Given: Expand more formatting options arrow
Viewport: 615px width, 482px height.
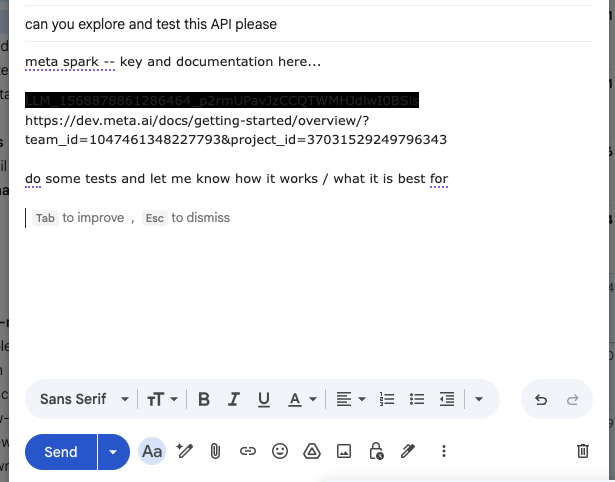Looking at the screenshot, I should pyautogui.click(x=479, y=399).
